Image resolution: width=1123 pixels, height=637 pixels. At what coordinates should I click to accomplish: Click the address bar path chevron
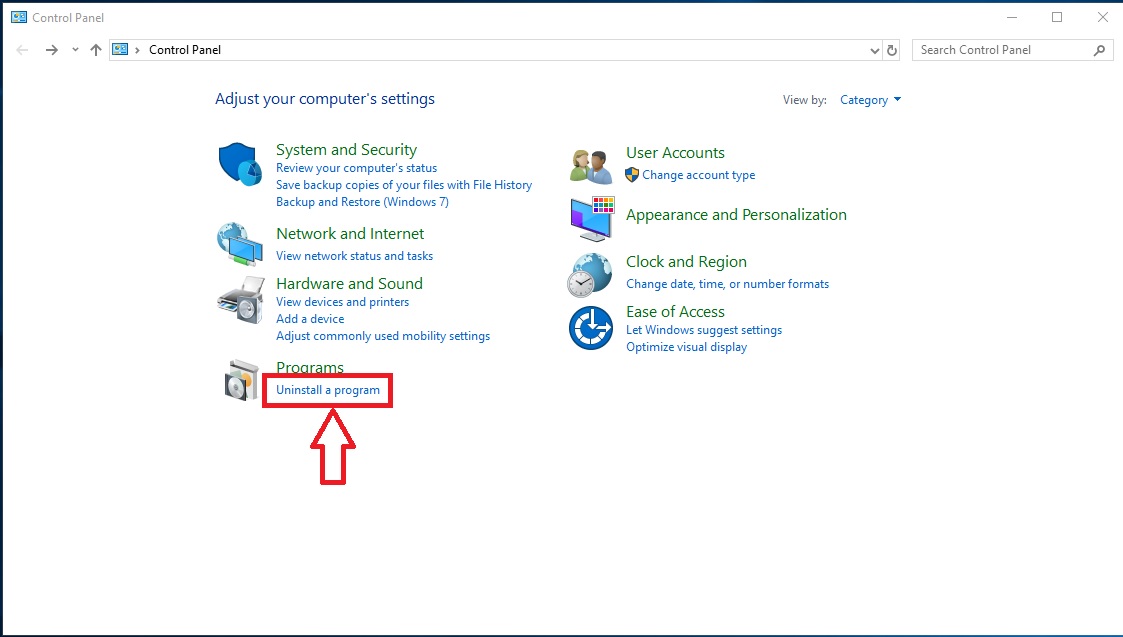138,50
